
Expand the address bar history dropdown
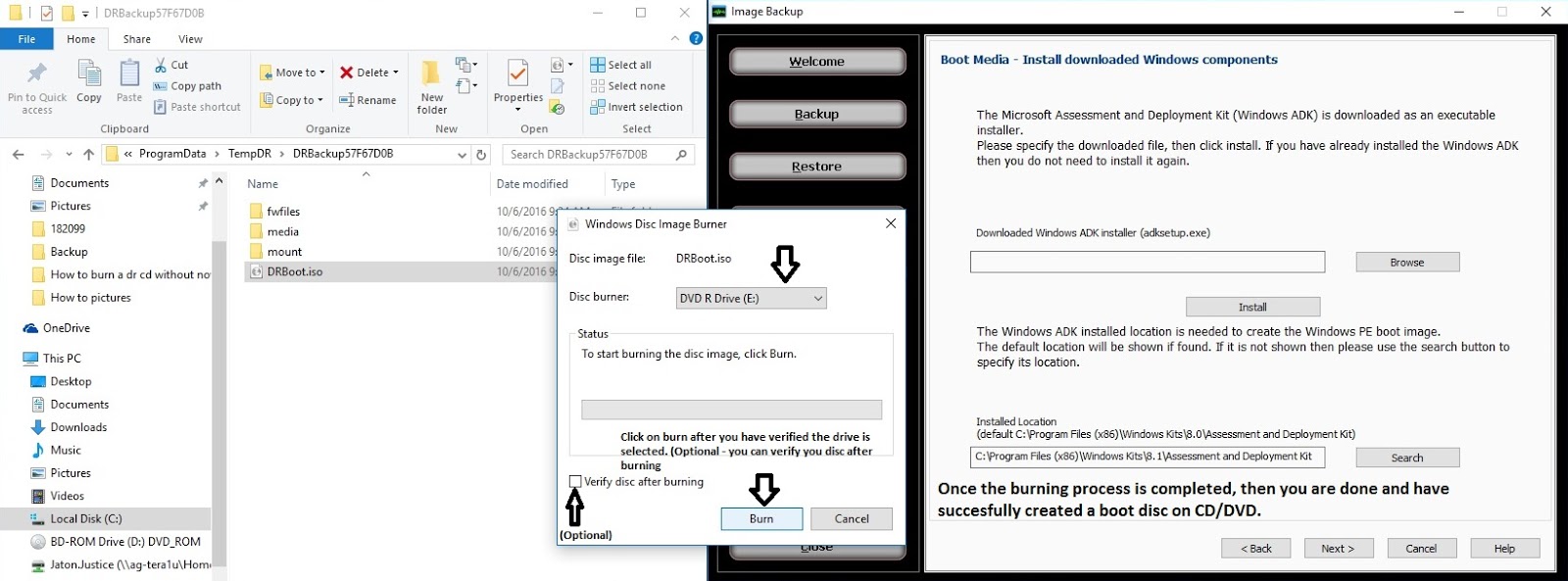(x=463, y=155)
